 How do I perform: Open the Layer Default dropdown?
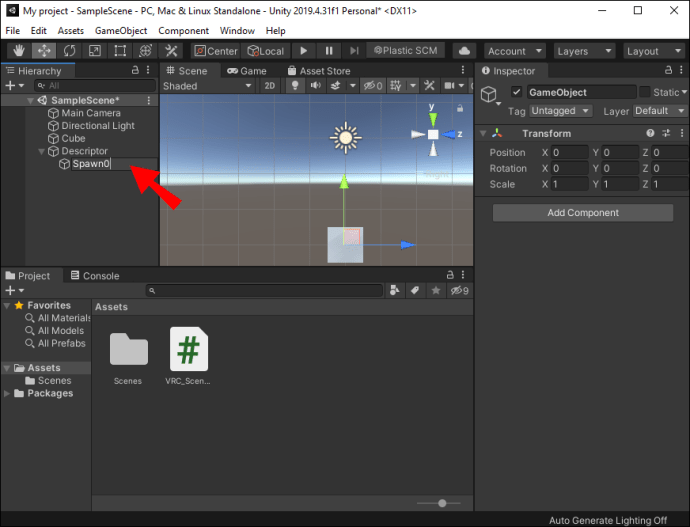click(660, 111)
